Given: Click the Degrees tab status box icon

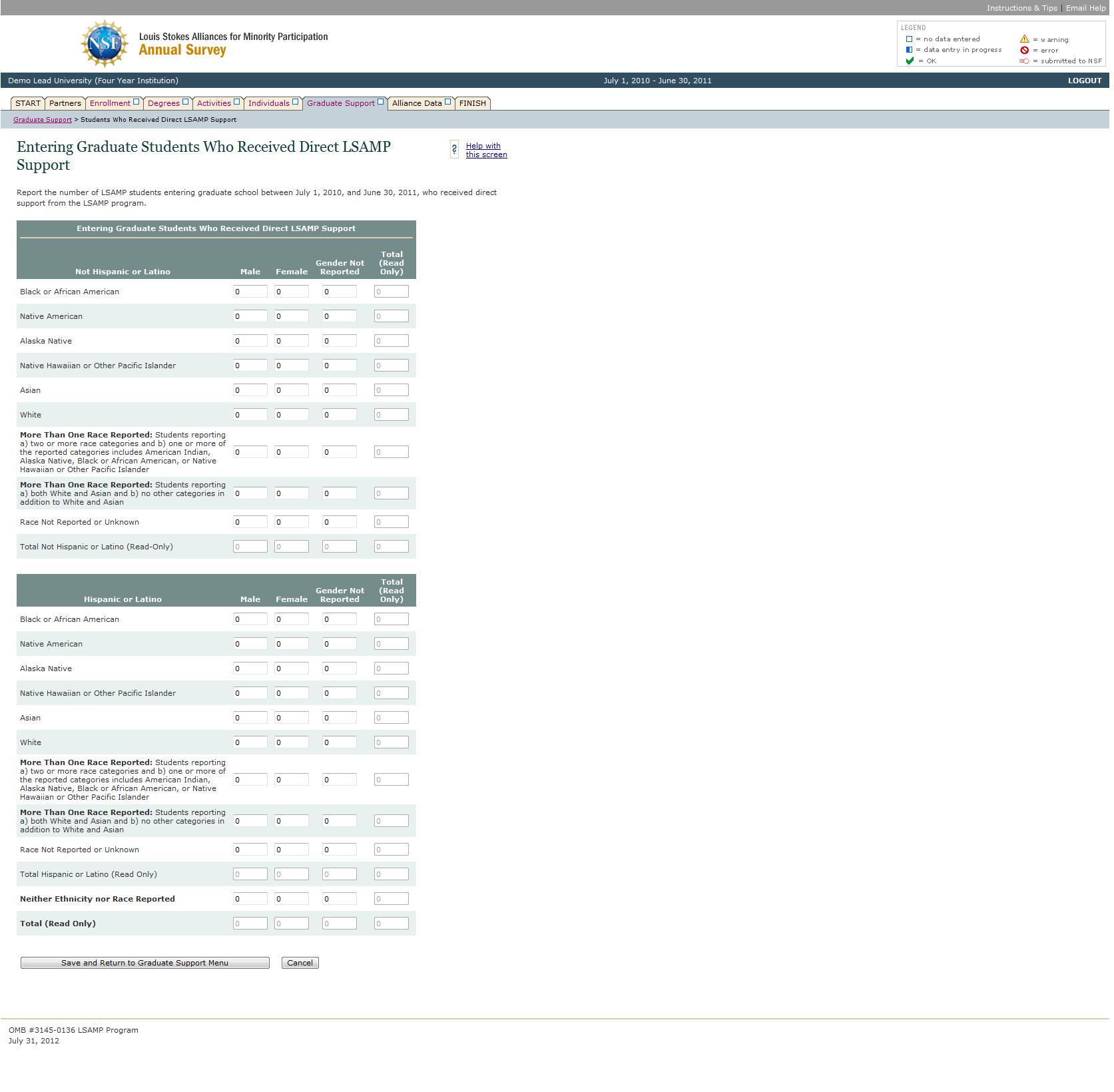Looking at the screenshot, I should [x=185, y=102].
